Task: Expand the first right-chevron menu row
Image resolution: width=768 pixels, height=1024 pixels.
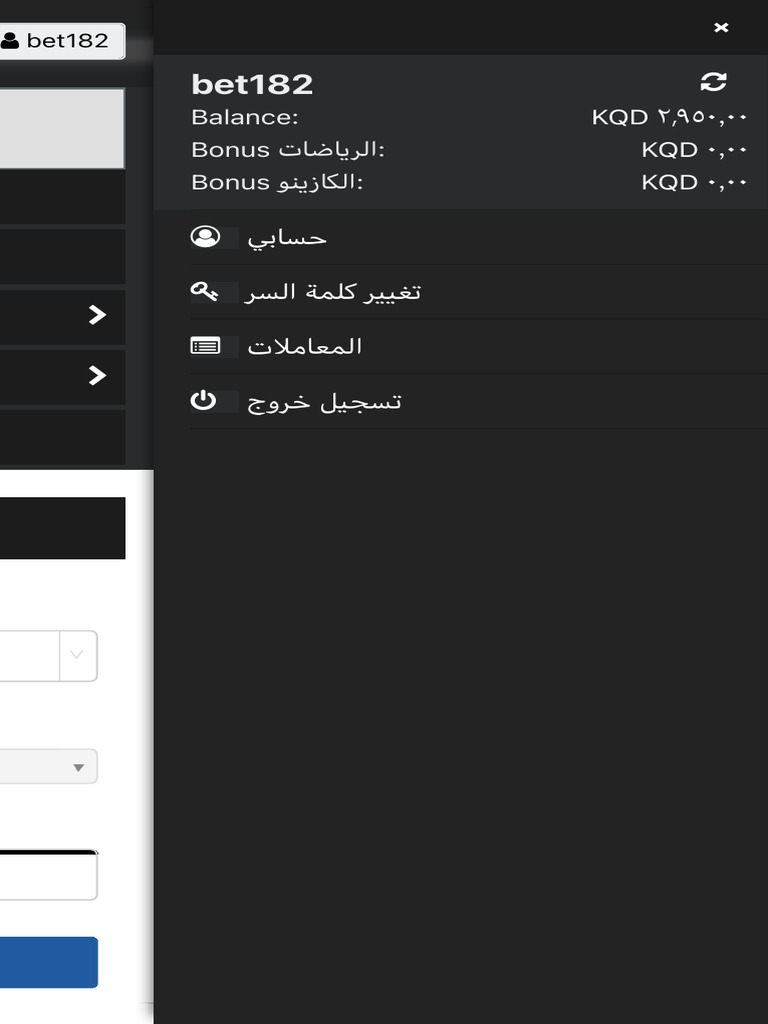Action: 97,315
